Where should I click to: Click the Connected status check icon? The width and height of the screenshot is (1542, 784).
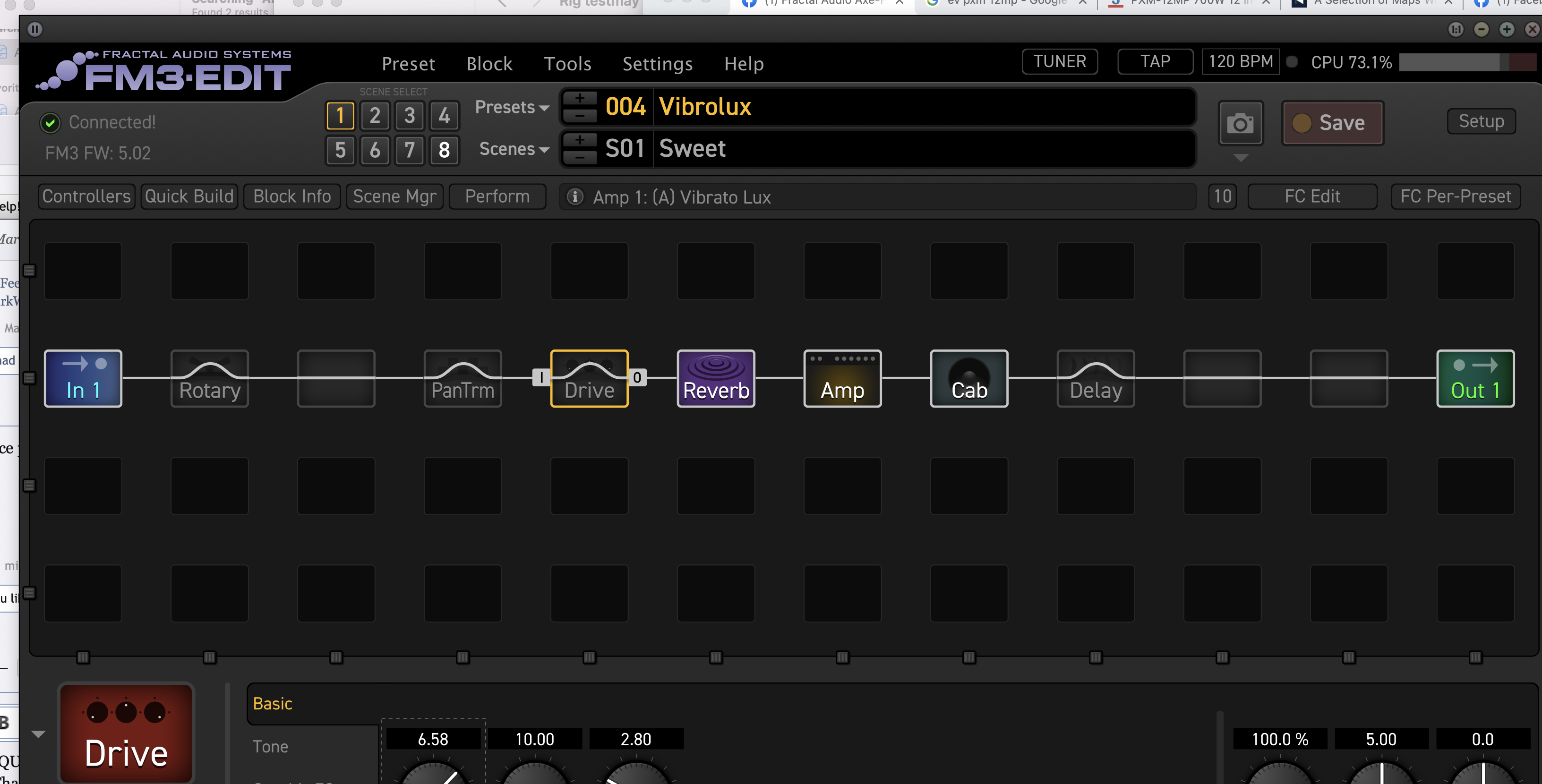[x=50, y=123]
